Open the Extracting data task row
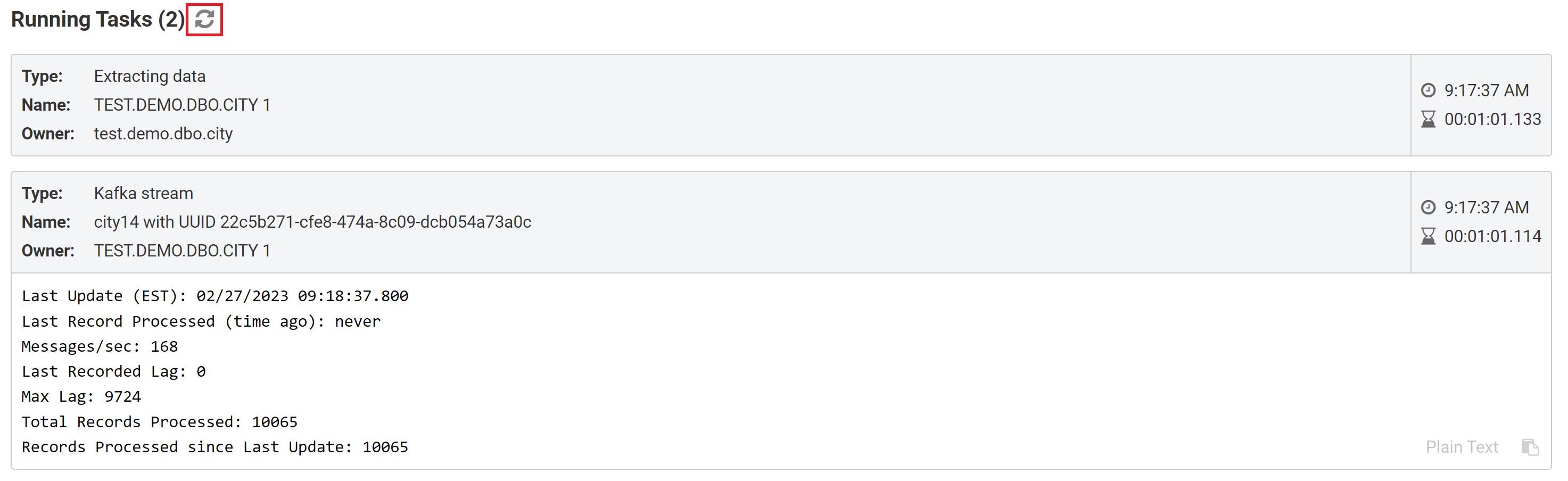Image resolution: width=1568 pixels, height=481 pixels. [711, 105]
